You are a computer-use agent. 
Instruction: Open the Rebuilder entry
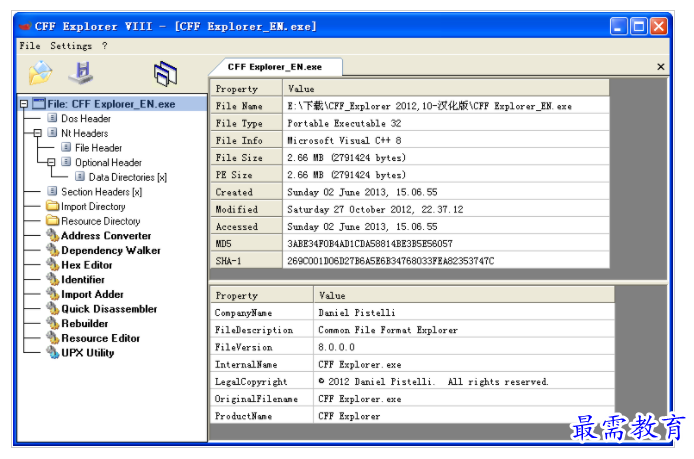(x=85, y=323)
